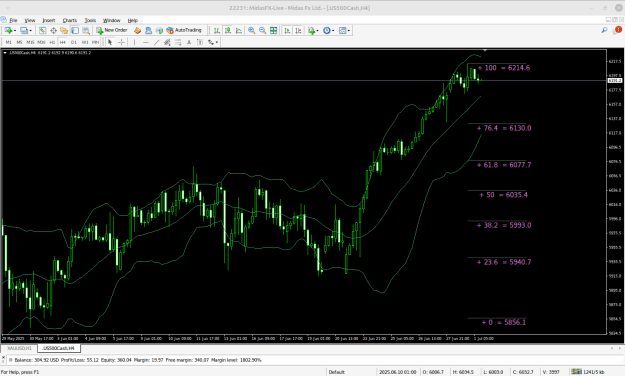
Task: Switch to the W1 timeframe
Action: pos(85,42)
